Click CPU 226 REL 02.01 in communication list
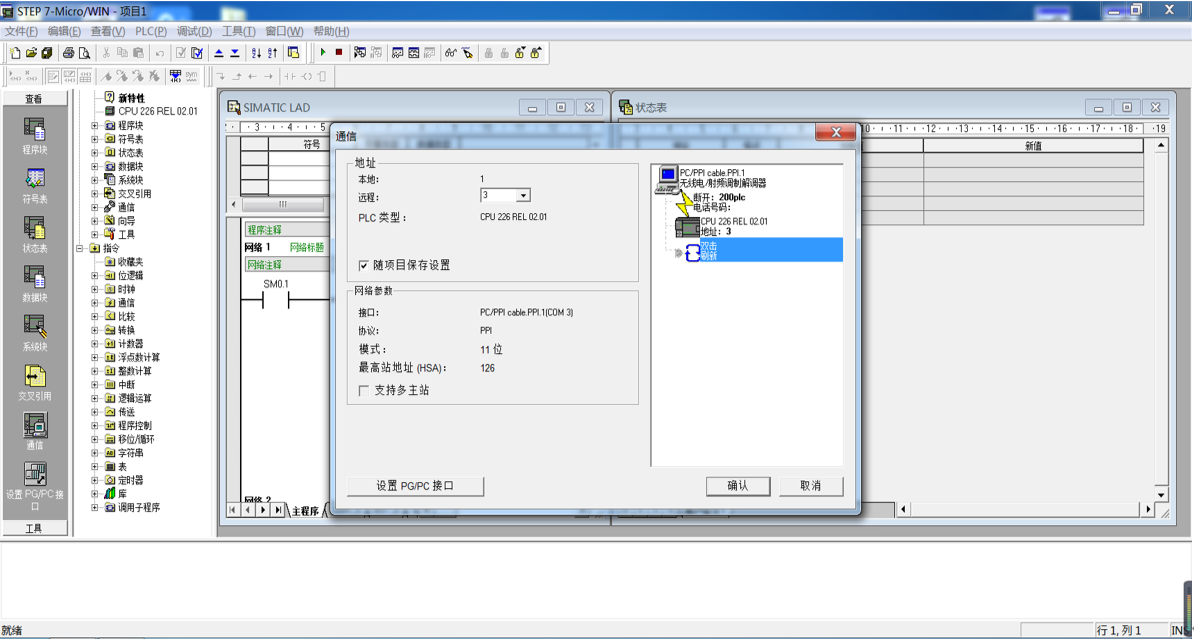 coord(734,222)
